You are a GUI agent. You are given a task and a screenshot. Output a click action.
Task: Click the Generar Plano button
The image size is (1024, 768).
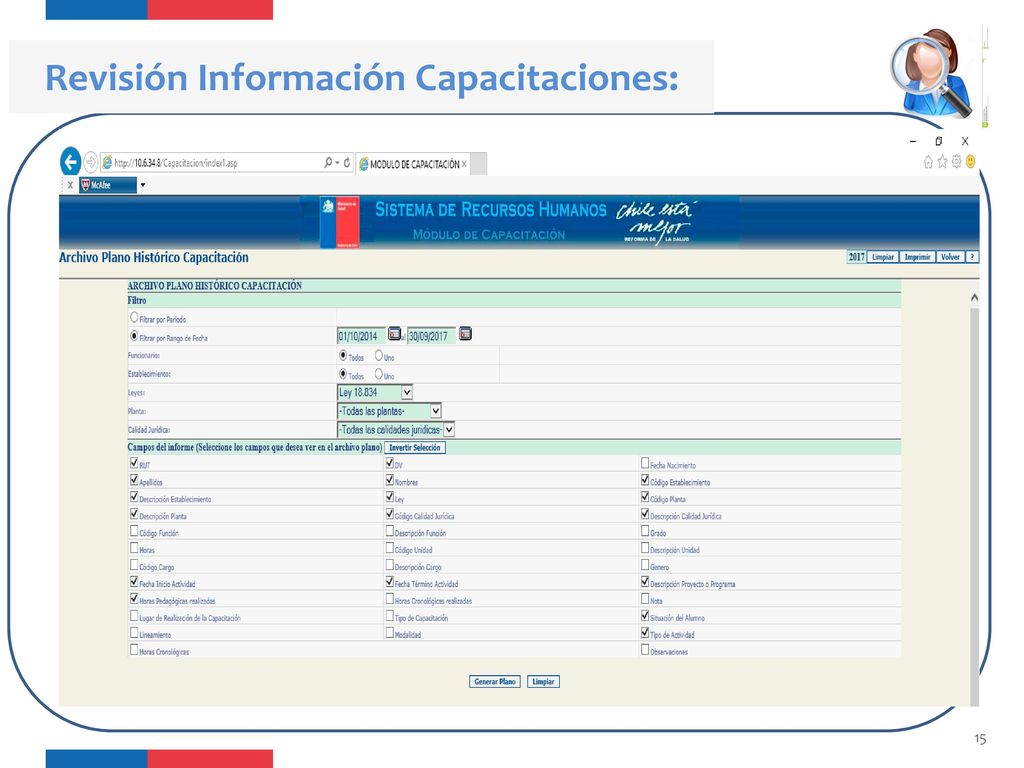[494, 682]
